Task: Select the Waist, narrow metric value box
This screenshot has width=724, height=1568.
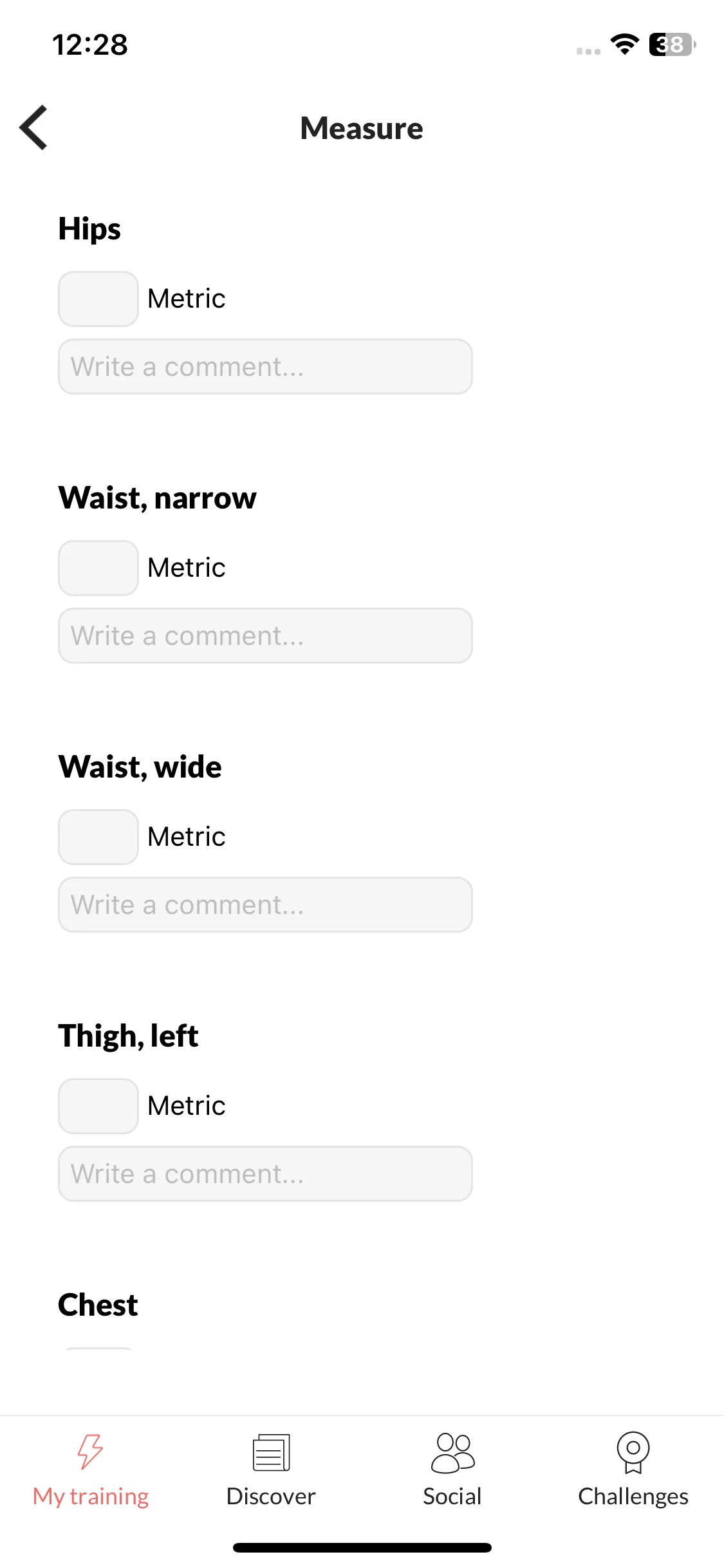Action: pyautogui.click(x=98, y=568)
